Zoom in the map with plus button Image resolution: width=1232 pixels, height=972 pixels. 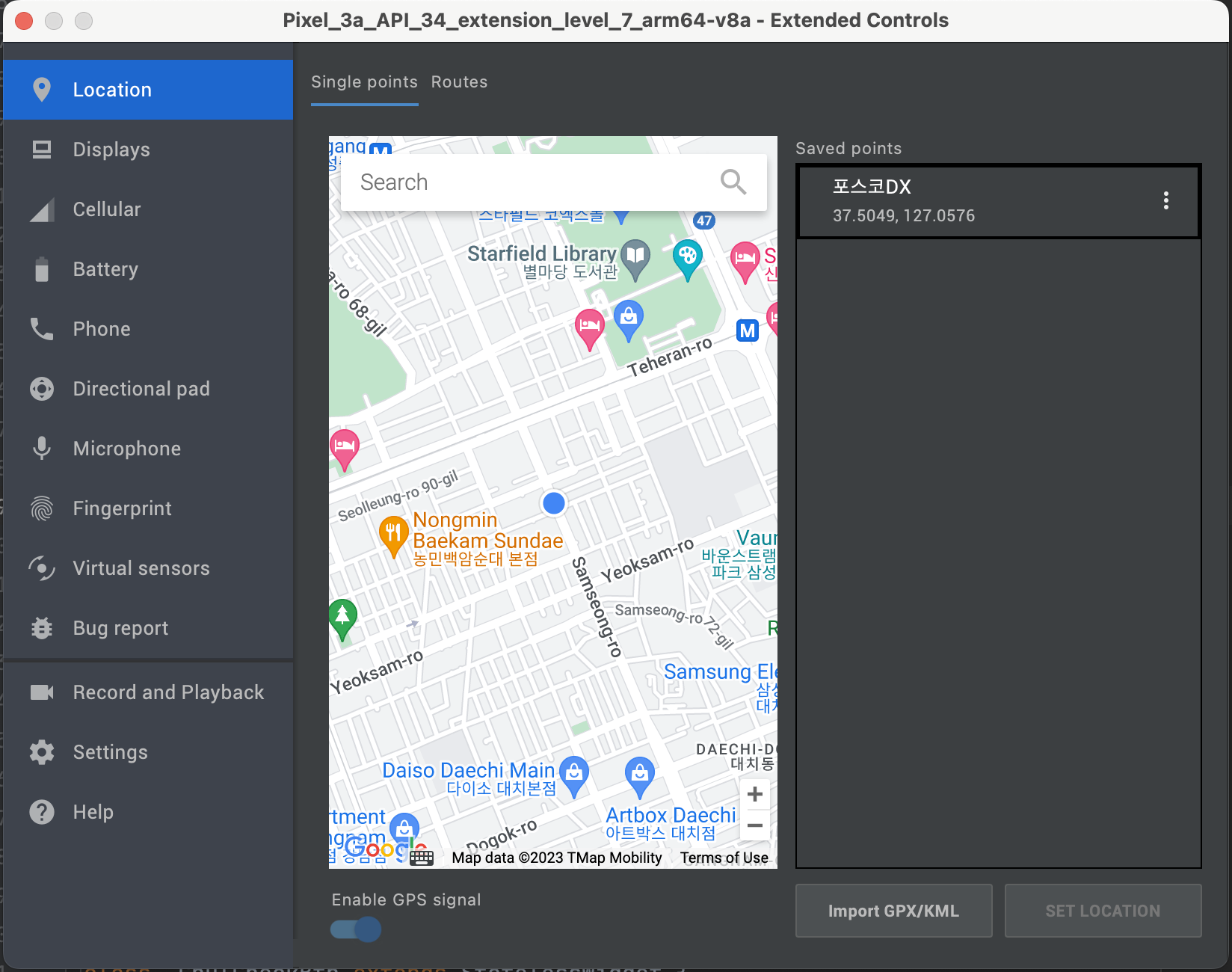tap(755, 794)
